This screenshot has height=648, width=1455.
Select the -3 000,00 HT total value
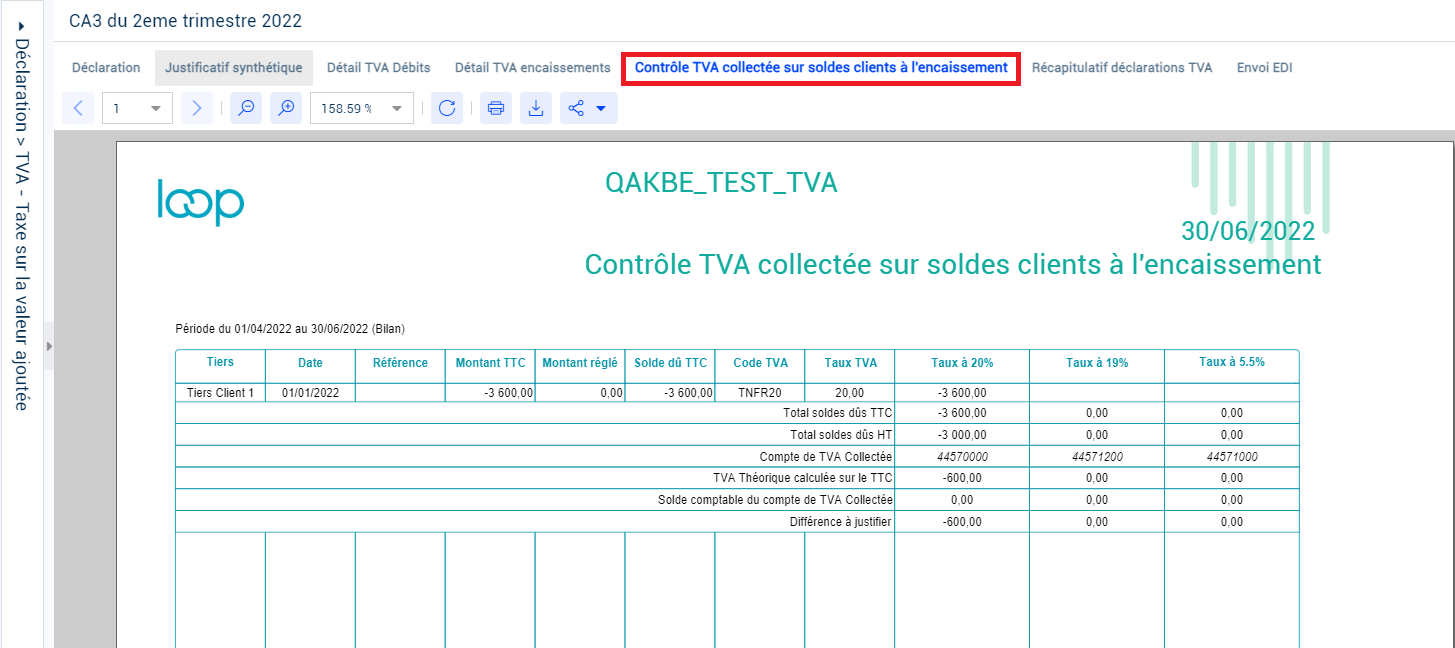tap(962, 435)
